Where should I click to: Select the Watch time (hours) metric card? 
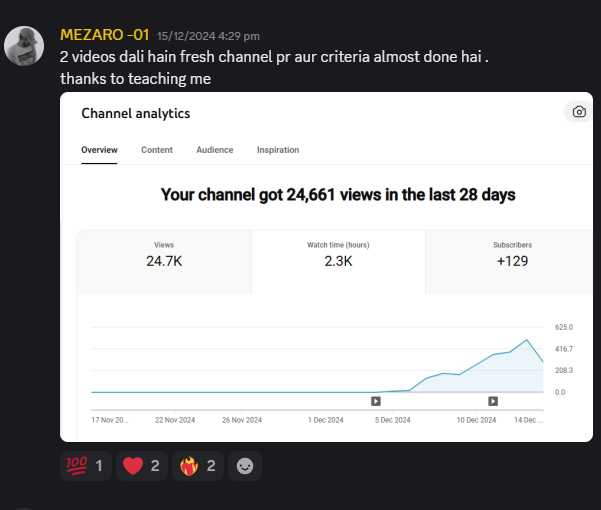click(338, 262)
